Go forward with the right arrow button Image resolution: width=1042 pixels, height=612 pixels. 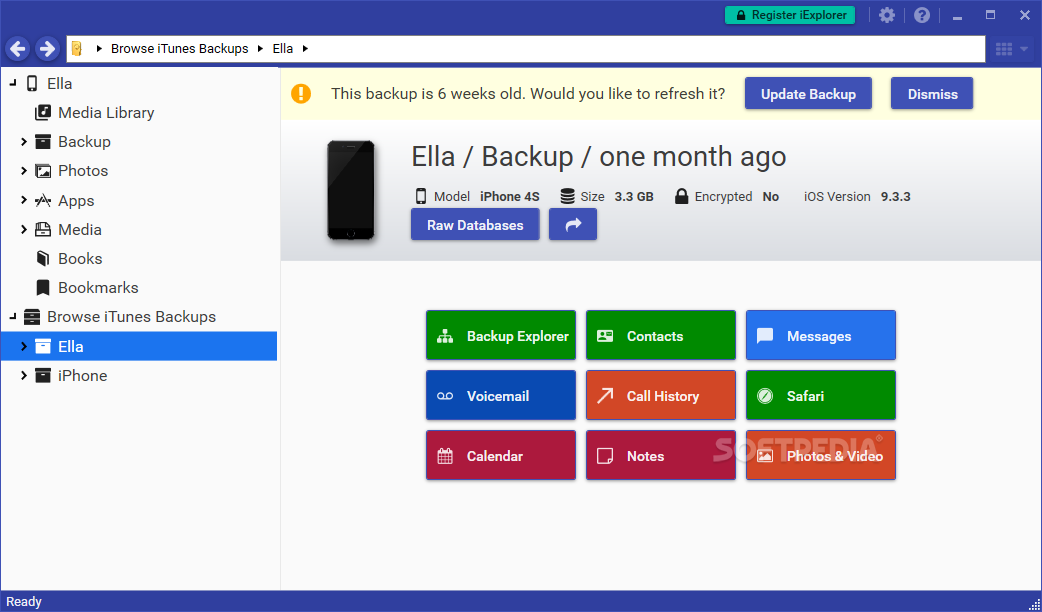click(x=47, y=49)
